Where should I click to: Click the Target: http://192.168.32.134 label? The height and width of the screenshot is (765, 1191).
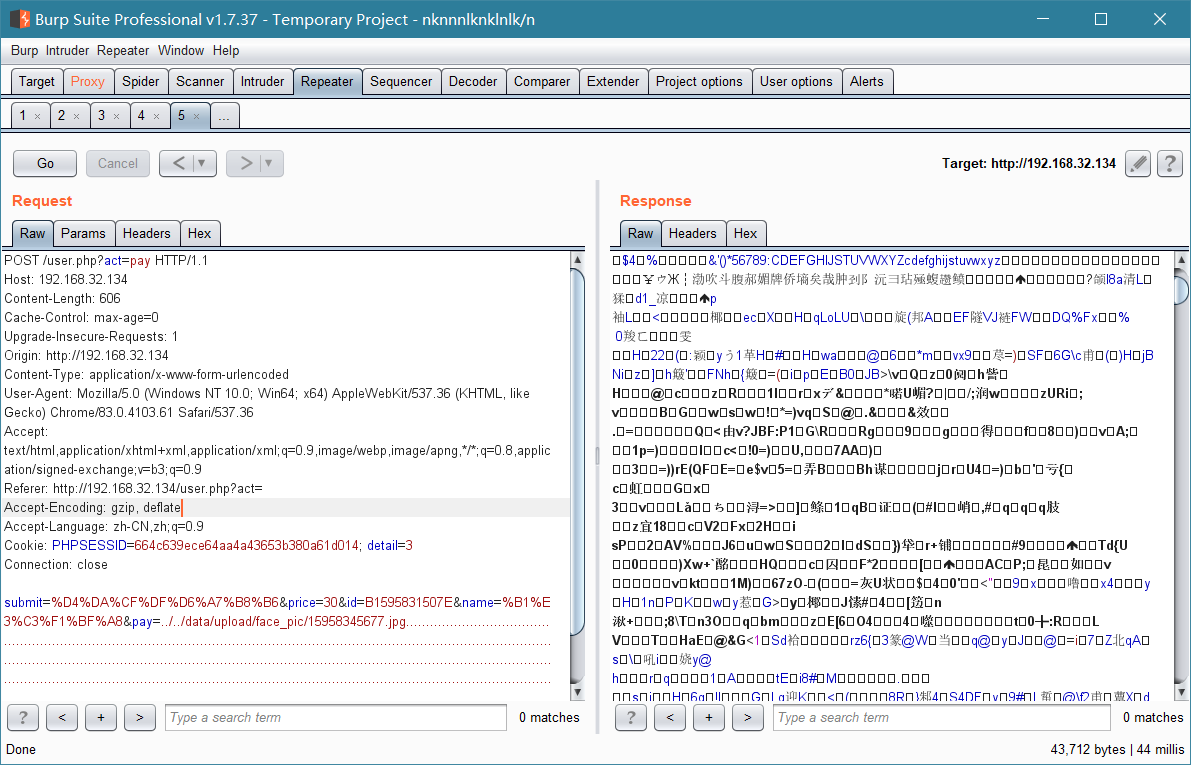click(x=1028, y=163)
